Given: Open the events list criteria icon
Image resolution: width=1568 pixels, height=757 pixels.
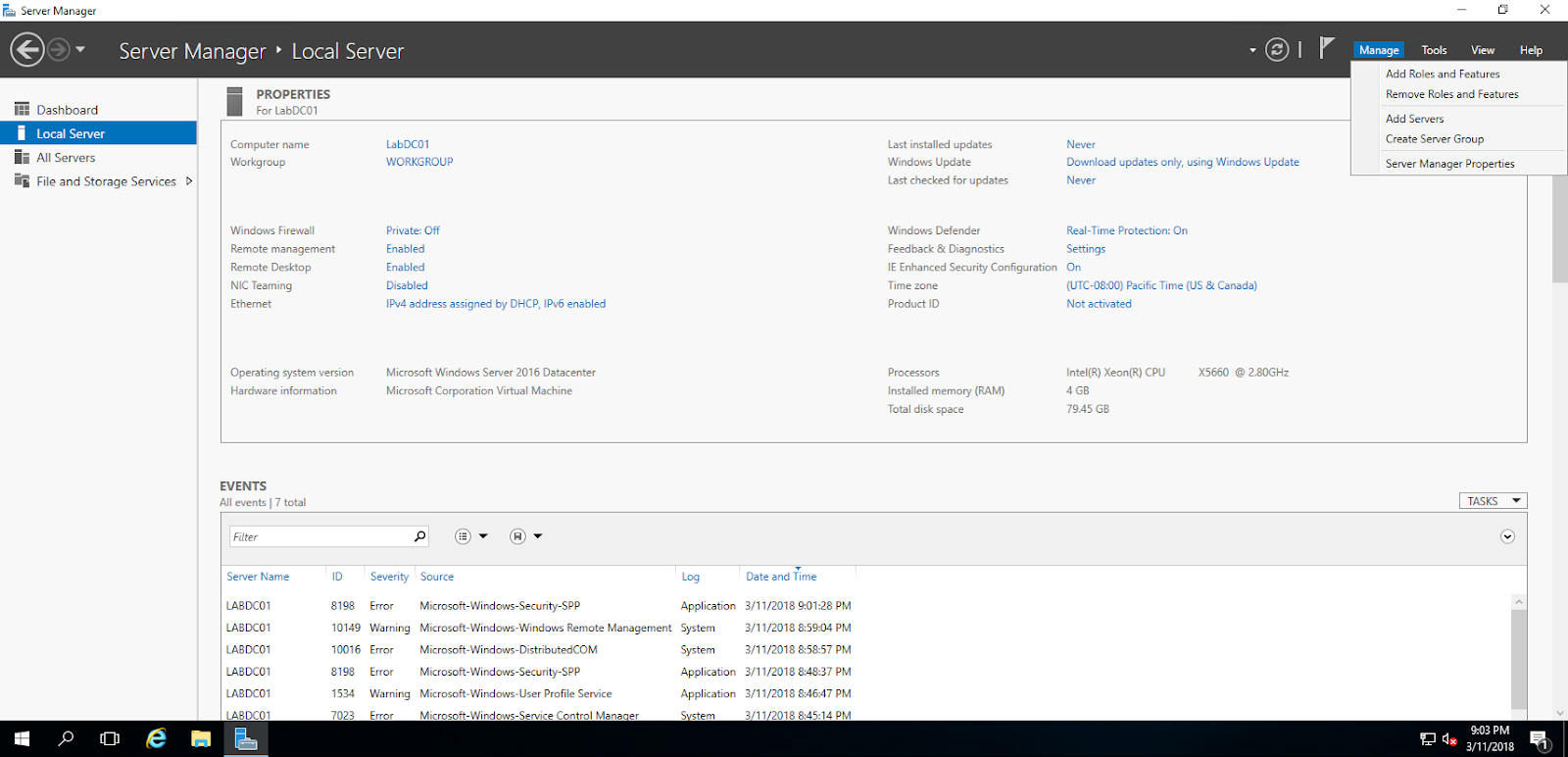Looking at the screenshot, I should pyautogui.click(x=463, y=536).
